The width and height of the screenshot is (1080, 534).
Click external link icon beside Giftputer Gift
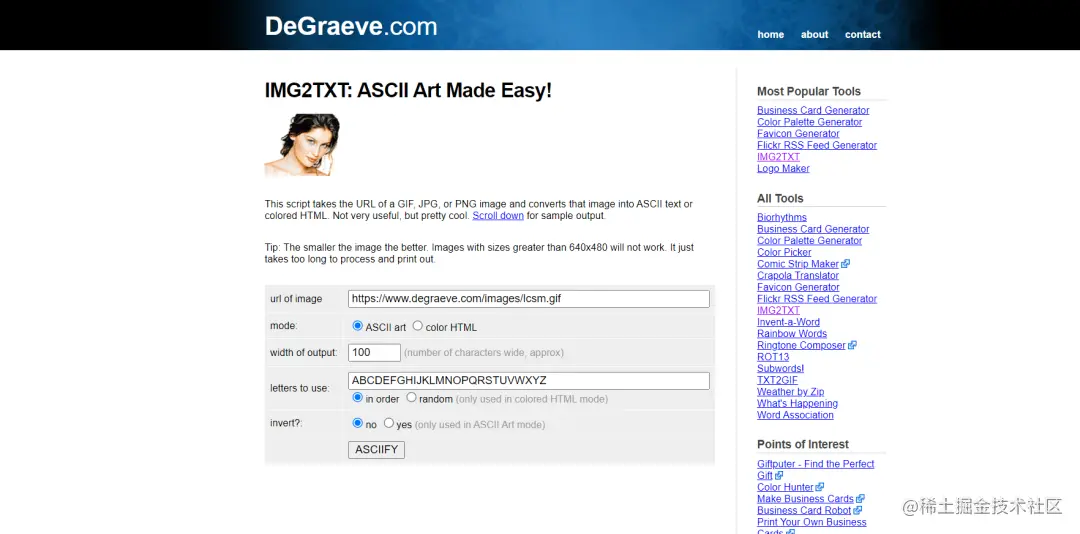(779, 476)
